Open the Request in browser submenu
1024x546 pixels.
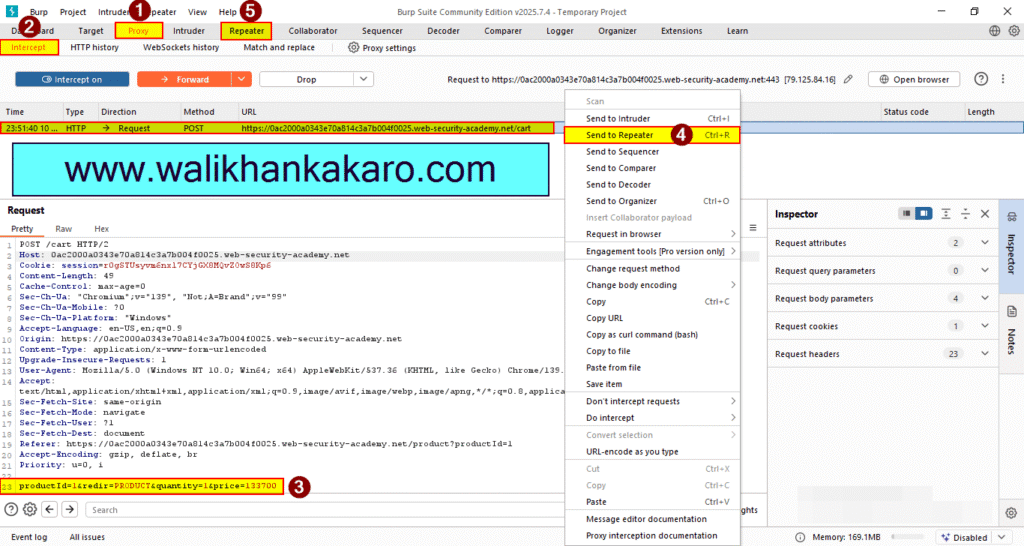(x=652, y=234)
